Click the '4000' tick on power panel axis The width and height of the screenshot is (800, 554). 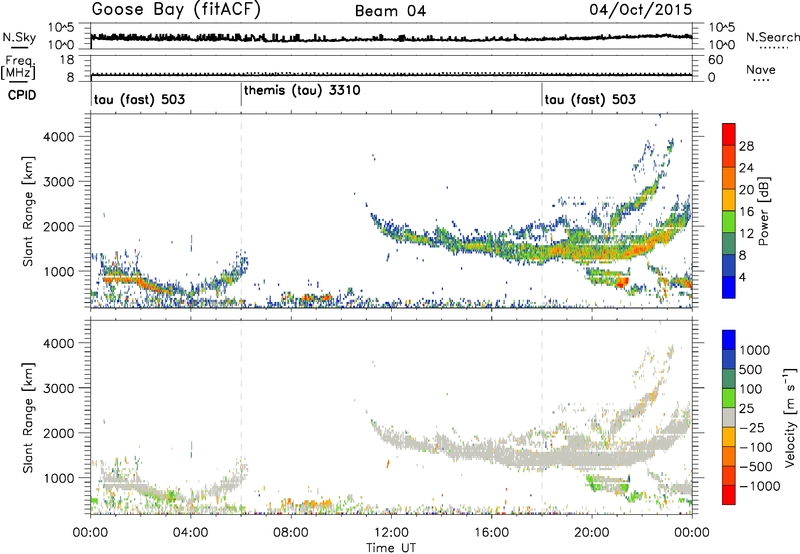click(59, 137)
